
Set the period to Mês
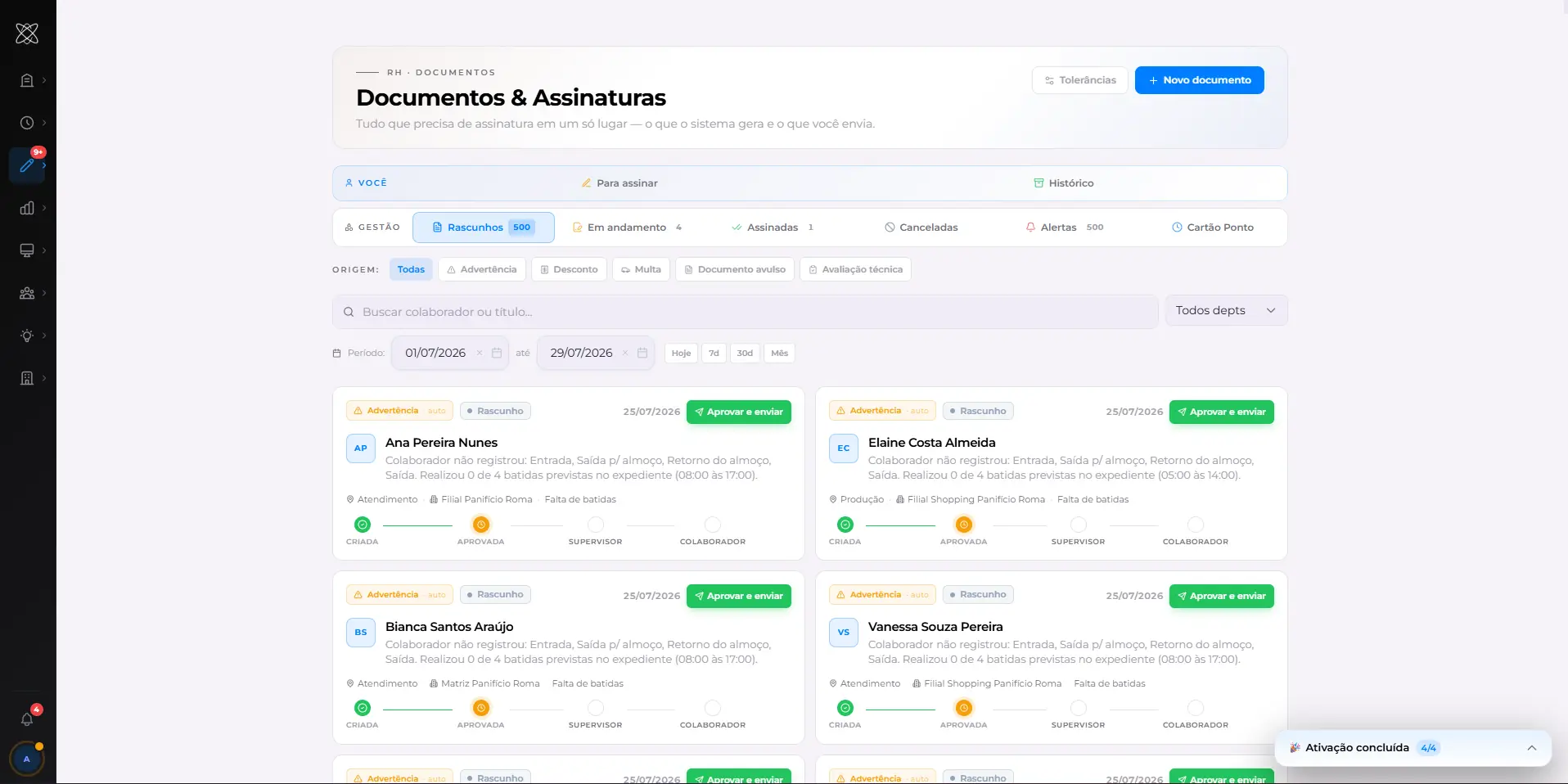coord(779,354)
